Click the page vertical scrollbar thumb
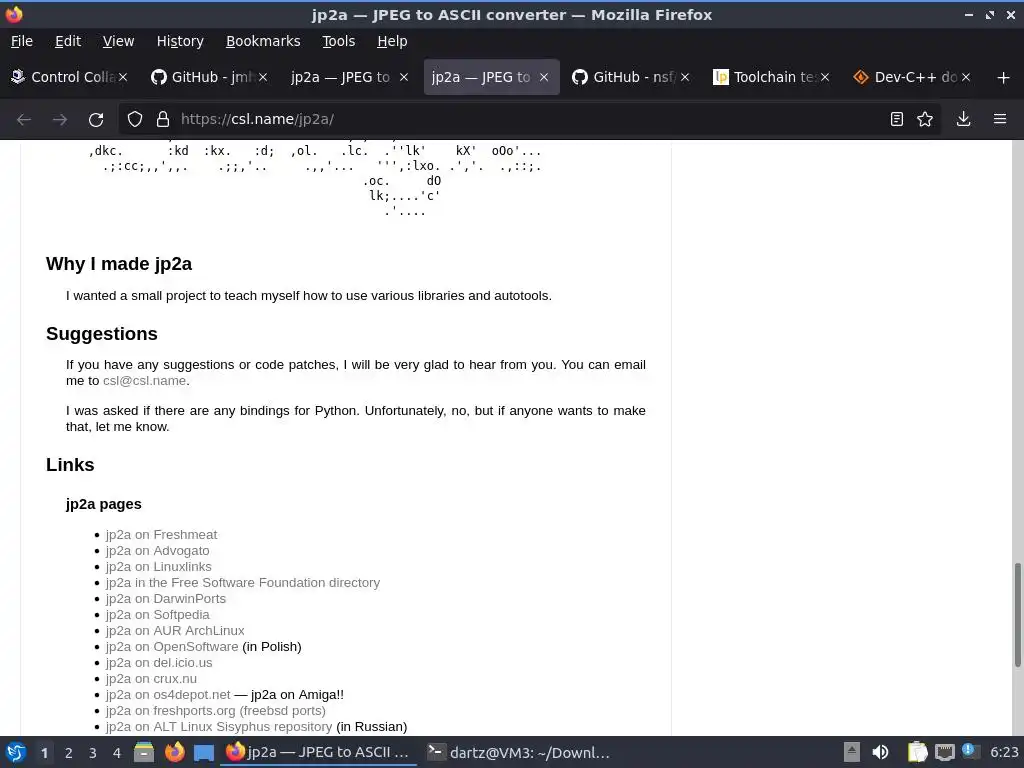The width and height of the screenshot is (1024, 768). pyautogui.click(x=1017, y=615)
